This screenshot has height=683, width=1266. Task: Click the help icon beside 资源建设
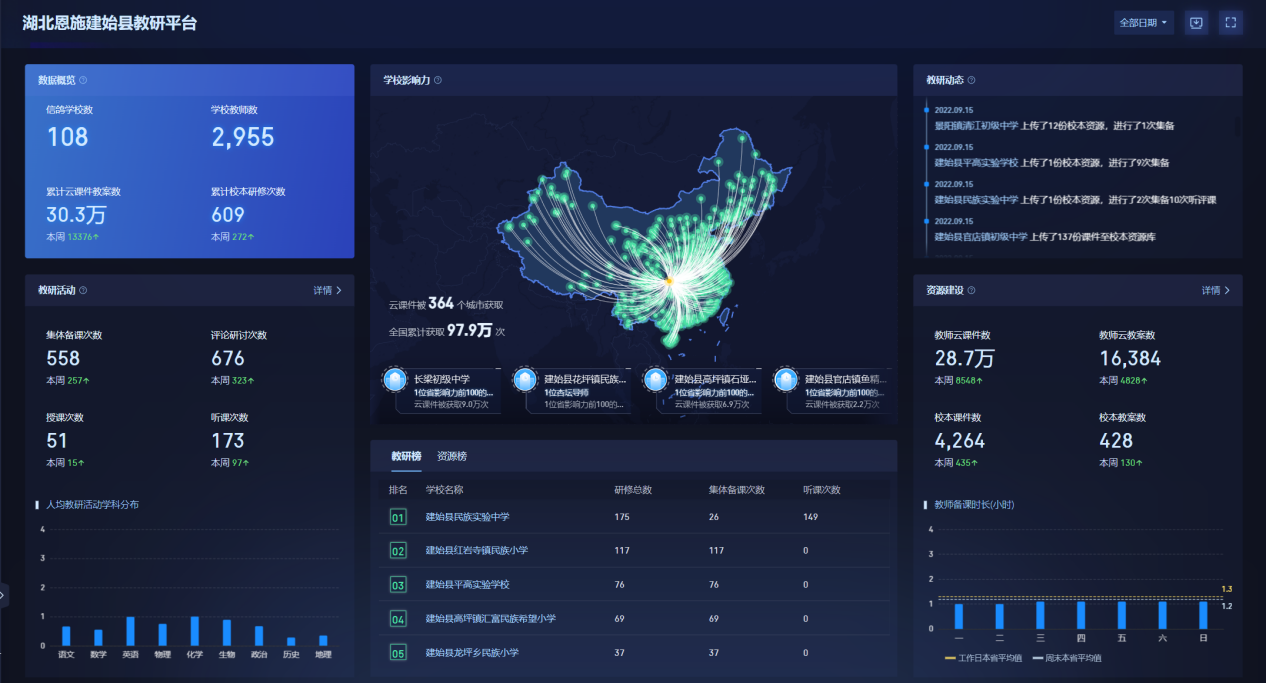click(972, 290)
